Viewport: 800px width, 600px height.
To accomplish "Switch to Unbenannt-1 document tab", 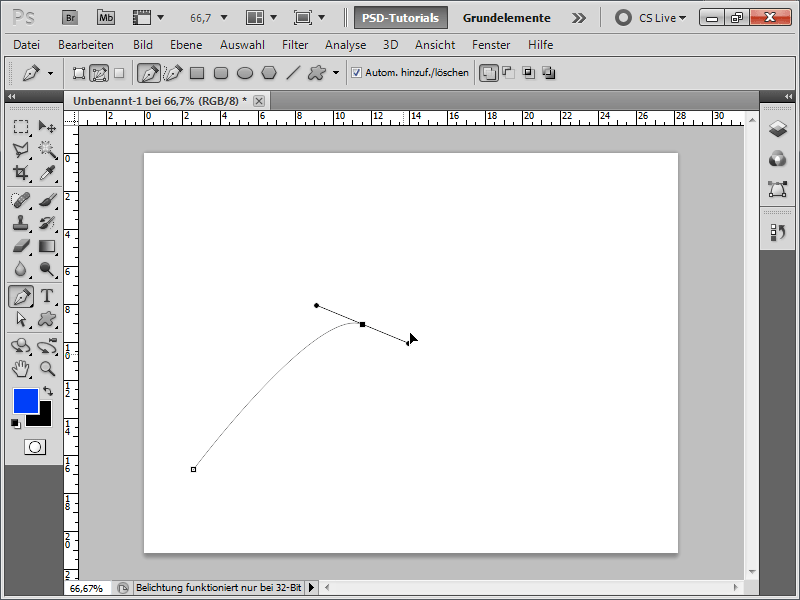I will coord(160,101).
